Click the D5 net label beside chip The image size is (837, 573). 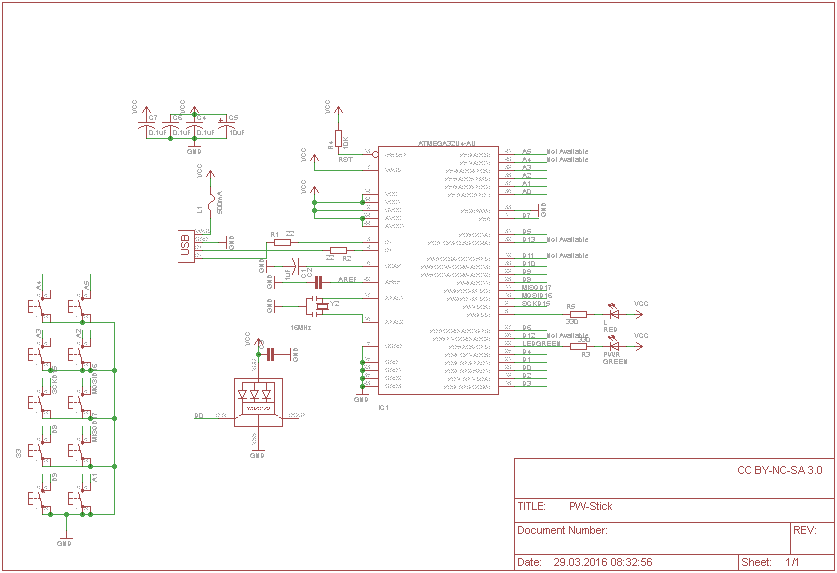[x=526, y=231]
